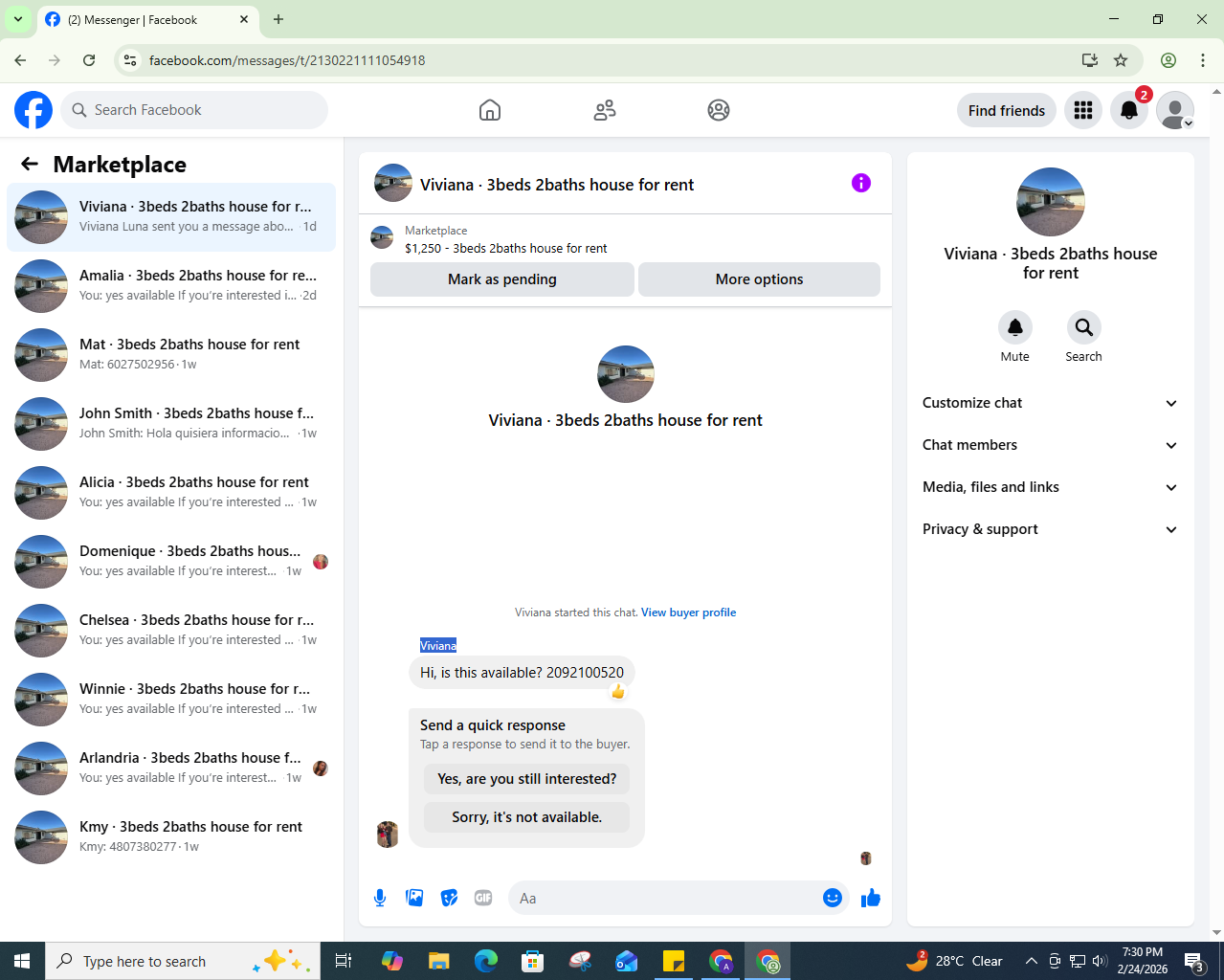Viewport: 1224px width, 980px height.
Task: Open the account profile avatar menu
Action: pos(1175,110)
